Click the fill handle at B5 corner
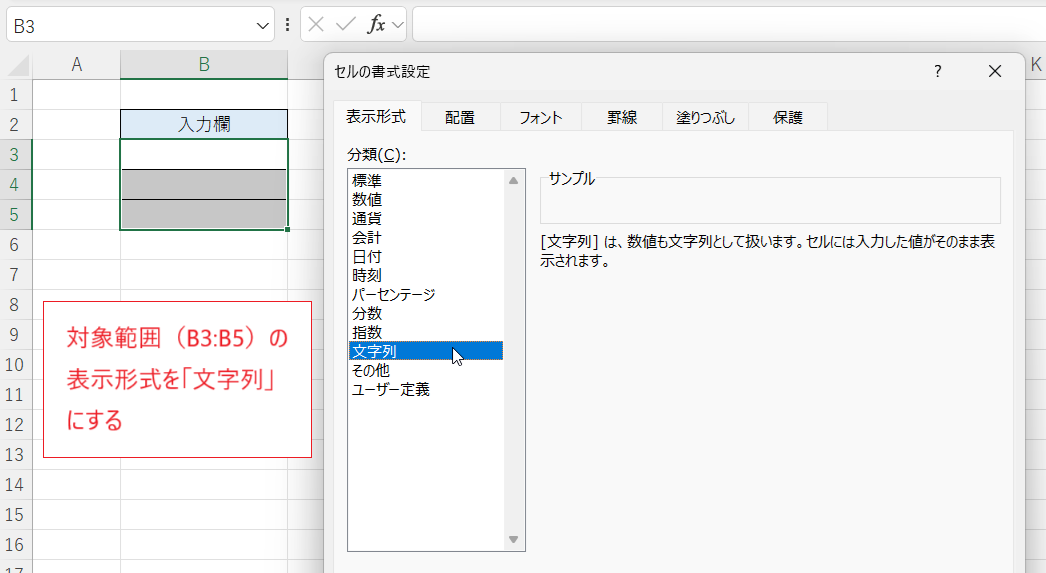 (288, 229)
